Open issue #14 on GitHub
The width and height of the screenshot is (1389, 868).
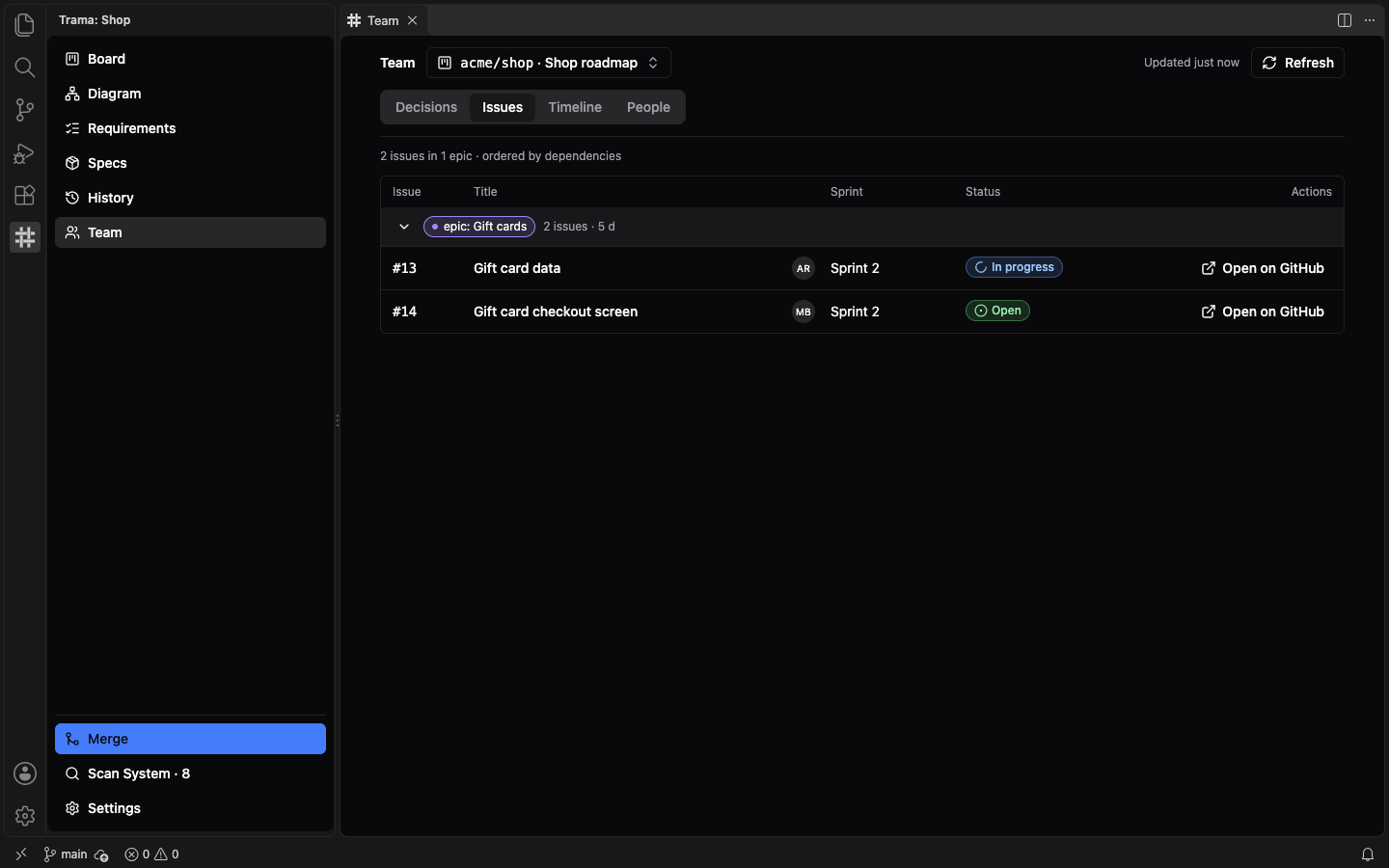click(x=1263, y=312)
